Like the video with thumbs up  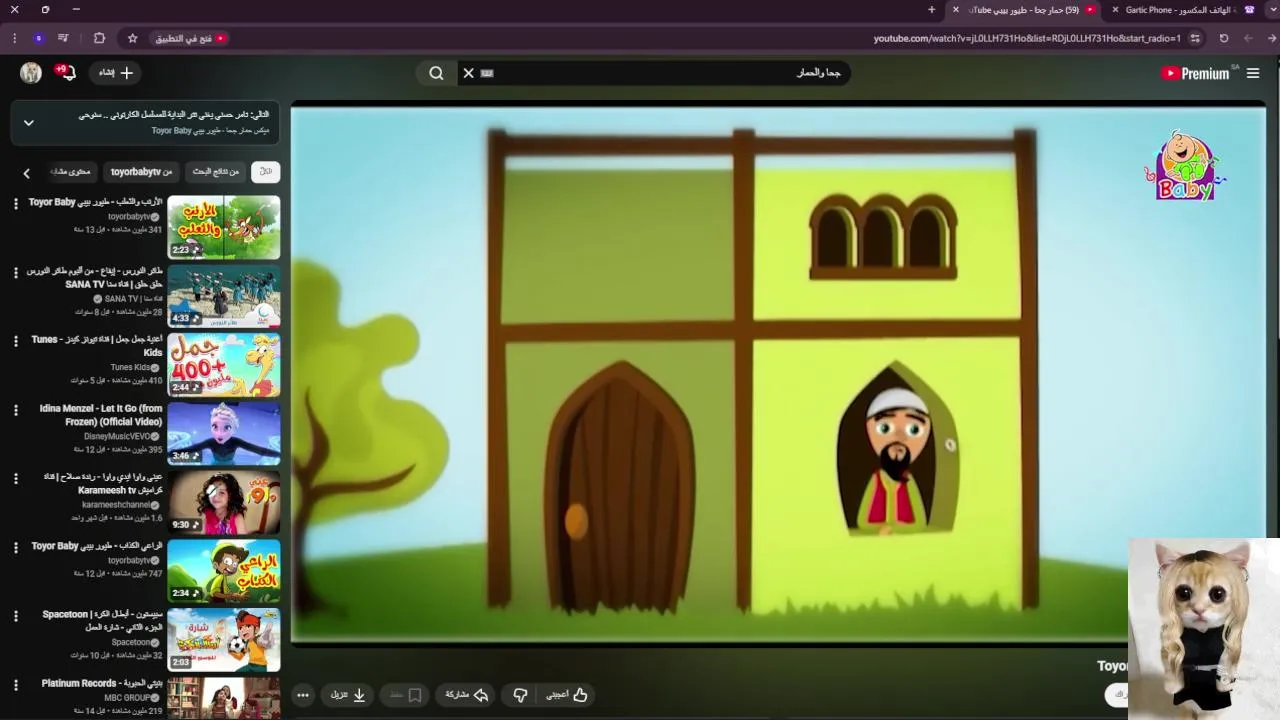click(x=566, y=694)
